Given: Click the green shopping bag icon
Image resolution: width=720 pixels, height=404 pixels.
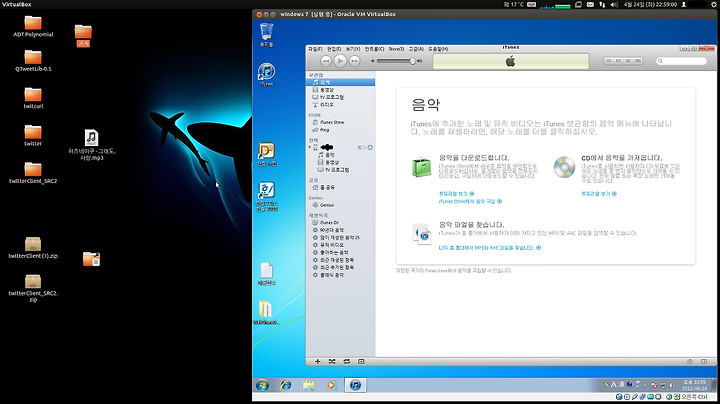Looking at the screenshot, I should [422, 167].
